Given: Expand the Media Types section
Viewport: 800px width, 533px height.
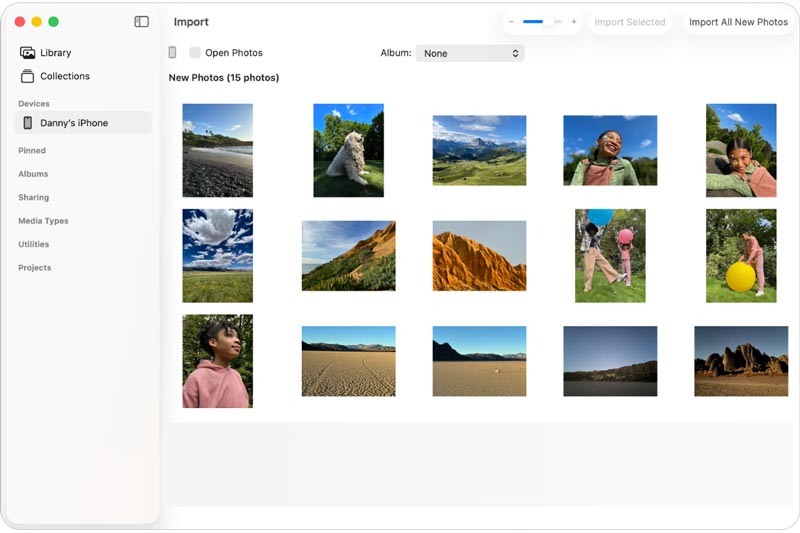Looking at the screenshot, I should point(43,221).
